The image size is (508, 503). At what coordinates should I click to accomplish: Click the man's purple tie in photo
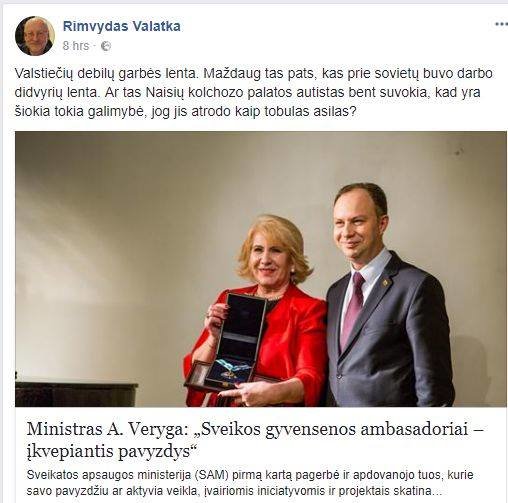pyautogui.click(x=353, y=309)
